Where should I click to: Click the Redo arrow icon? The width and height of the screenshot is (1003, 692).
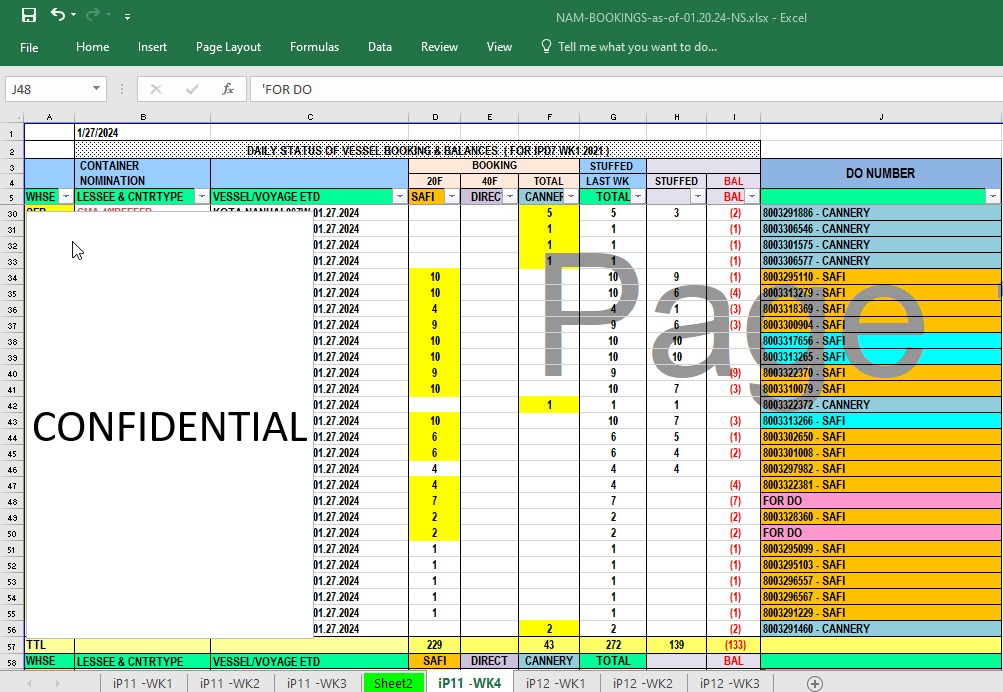coord(93,14)
